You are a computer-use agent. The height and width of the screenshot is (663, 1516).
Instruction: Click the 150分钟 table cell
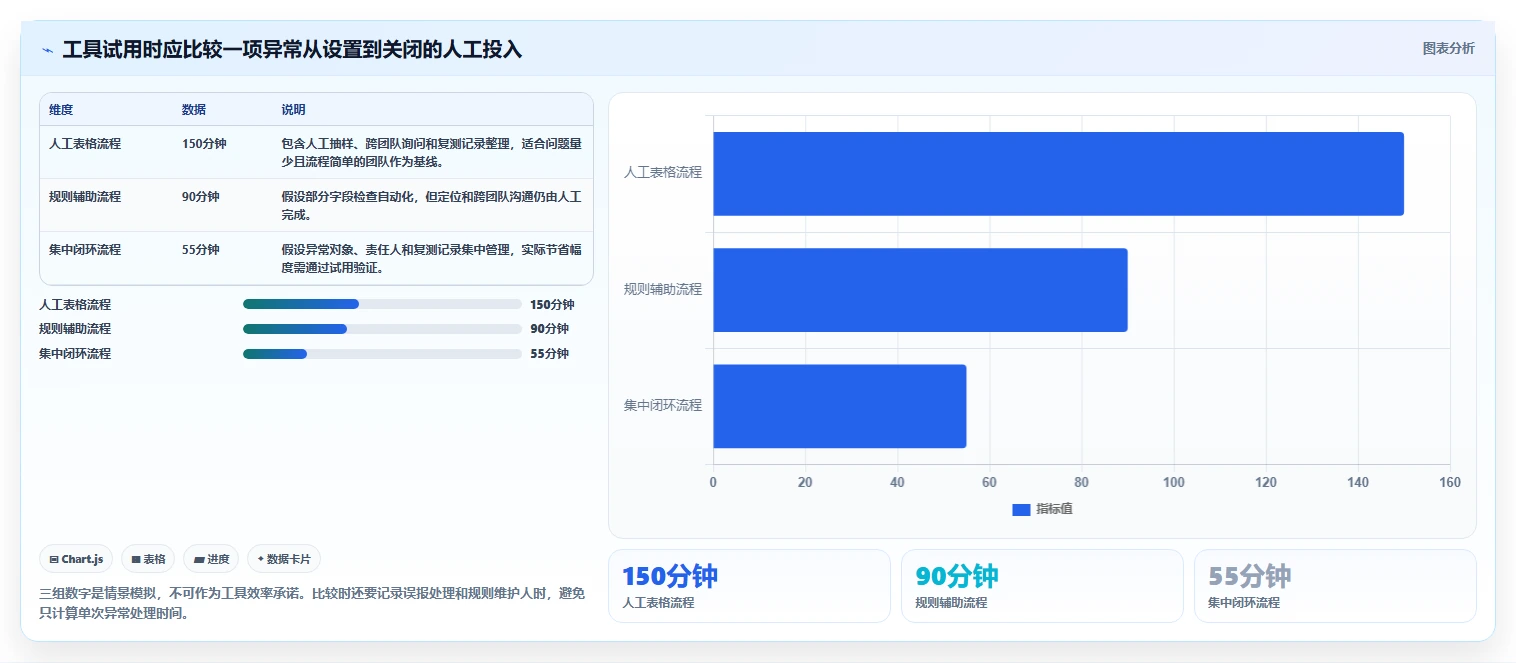click(x=204, y=144)
